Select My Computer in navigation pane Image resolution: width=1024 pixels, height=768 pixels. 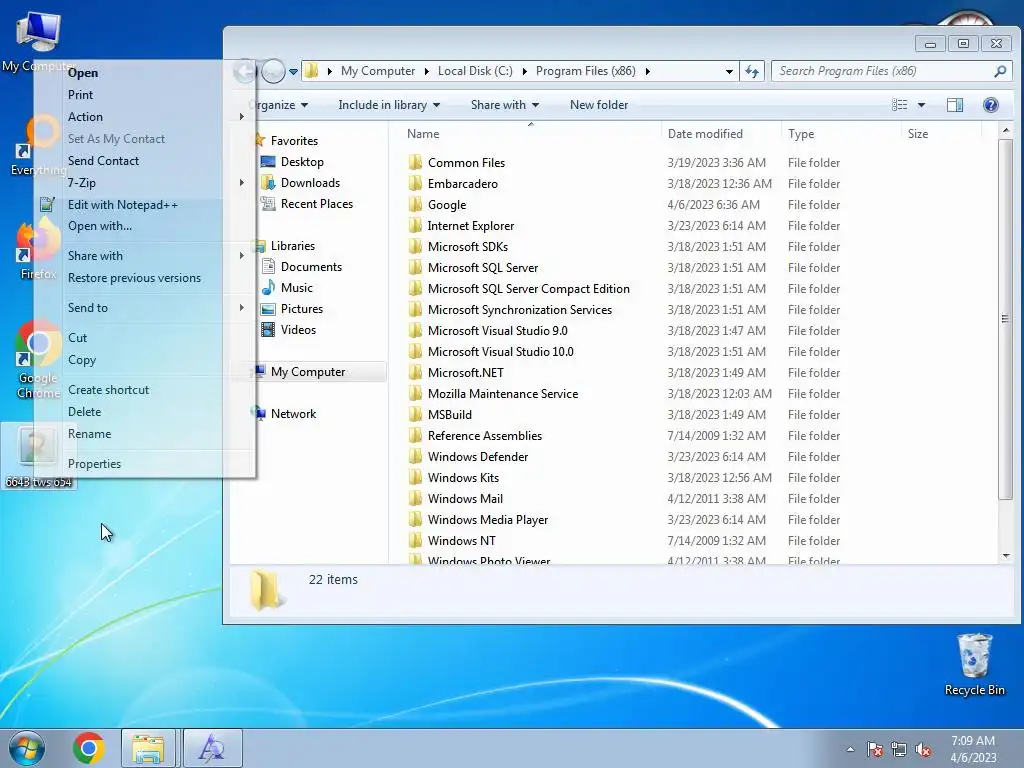click(308, 372)
